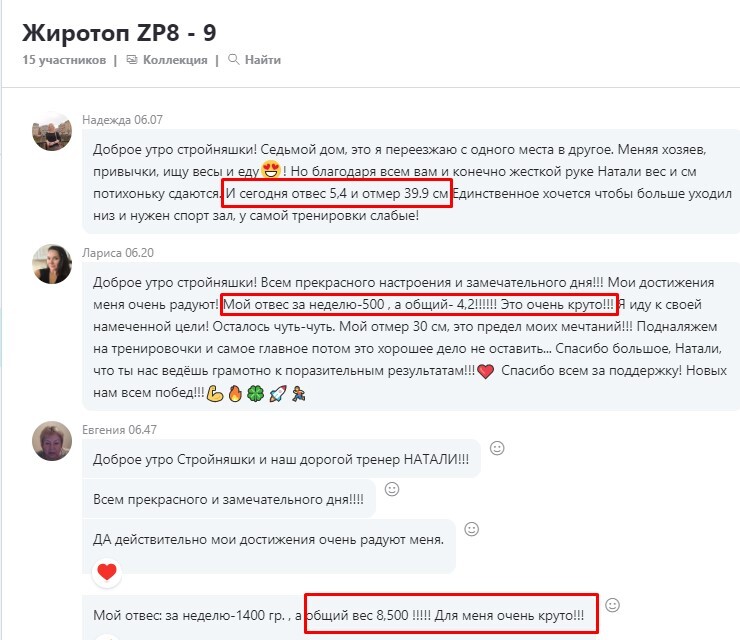
Task: Open Лариса's profile avatar
Action: [x=52, y=264]
